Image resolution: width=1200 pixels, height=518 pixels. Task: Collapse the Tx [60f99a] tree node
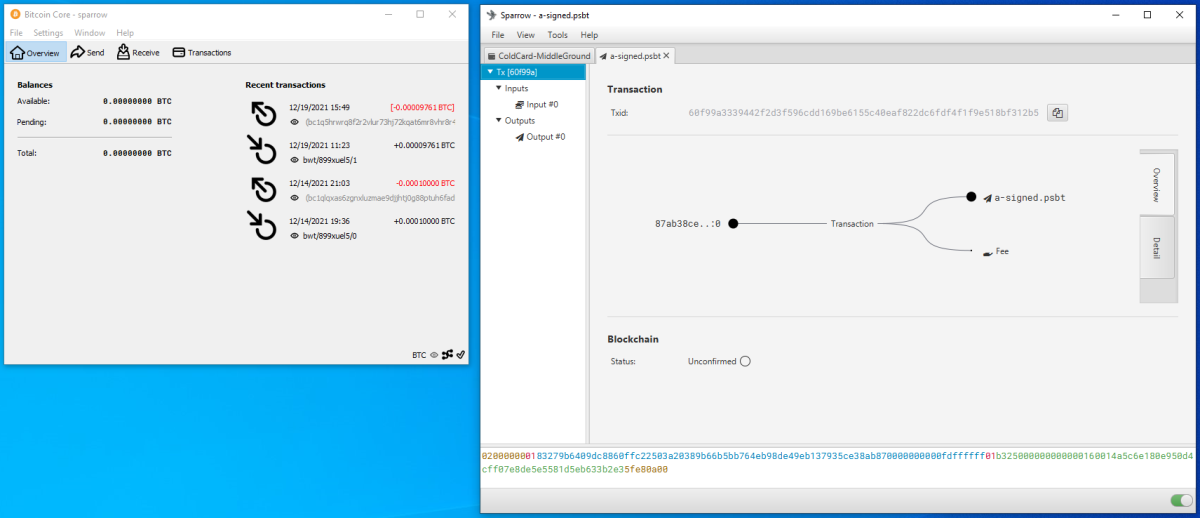pos(489,72)
